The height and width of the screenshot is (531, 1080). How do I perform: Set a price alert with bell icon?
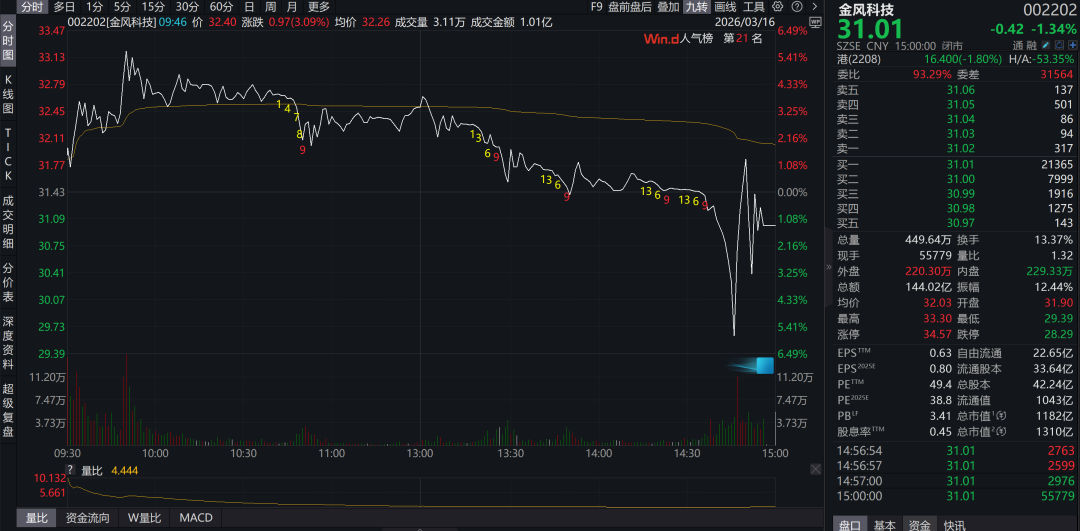click(x=1057, y=45)
